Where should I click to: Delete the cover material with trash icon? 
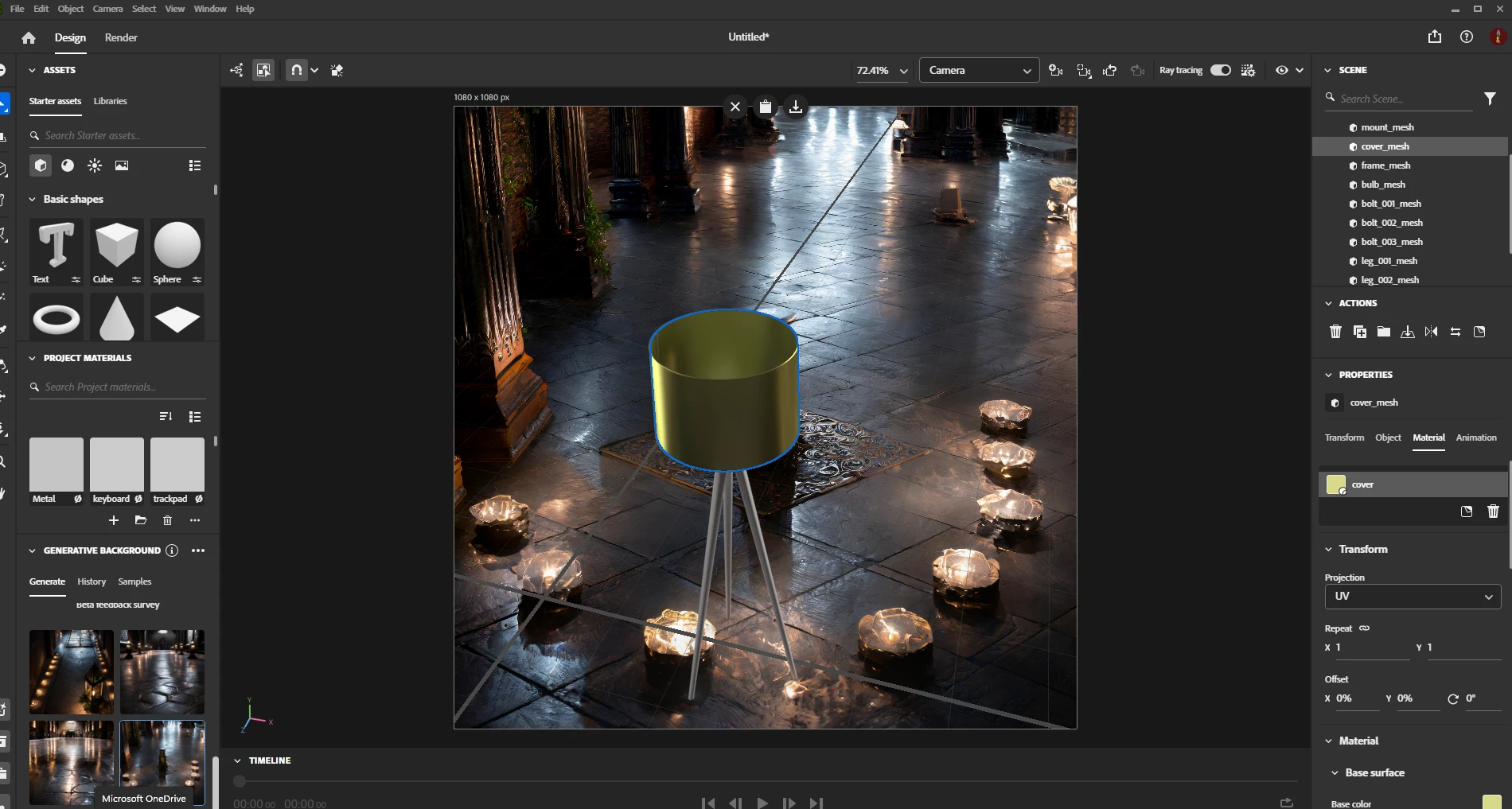[1493, 511]
